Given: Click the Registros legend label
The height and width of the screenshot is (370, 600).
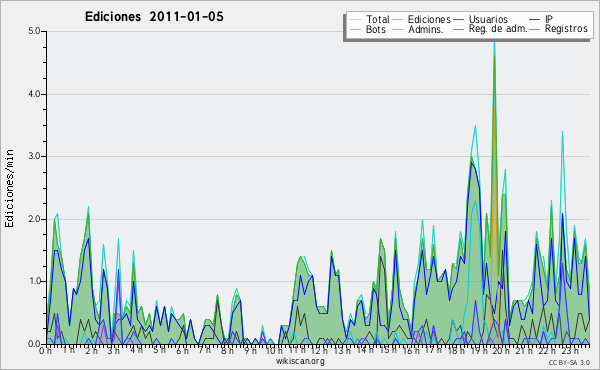Looking at the screenshot, I should [566, 29].
